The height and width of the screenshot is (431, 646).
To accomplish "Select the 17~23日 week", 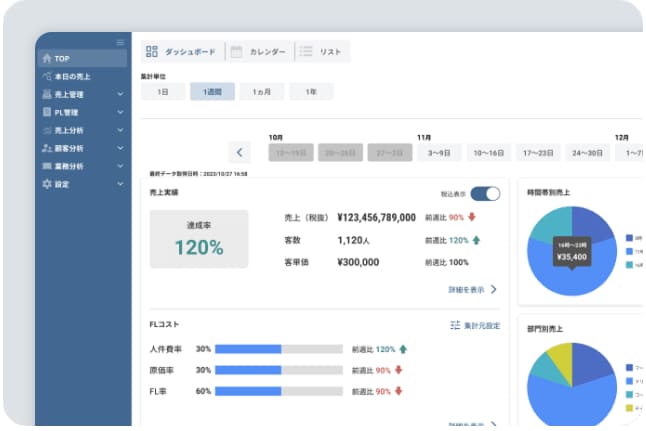I will tap(538, 153).
